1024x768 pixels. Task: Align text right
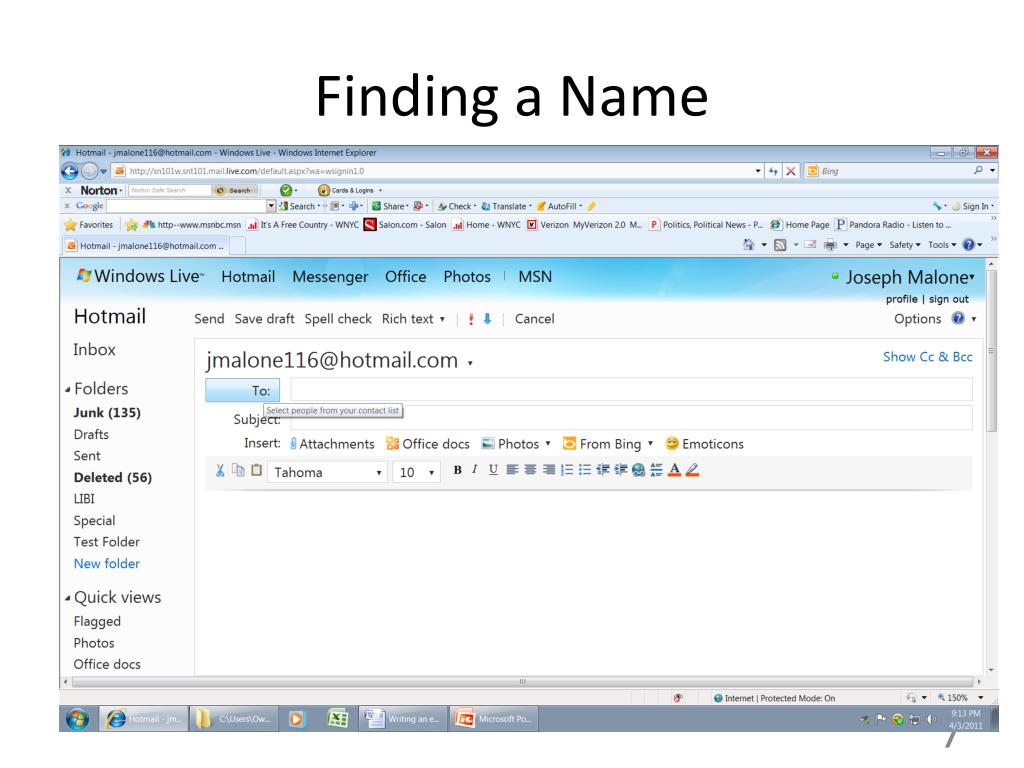coord(549,470)
